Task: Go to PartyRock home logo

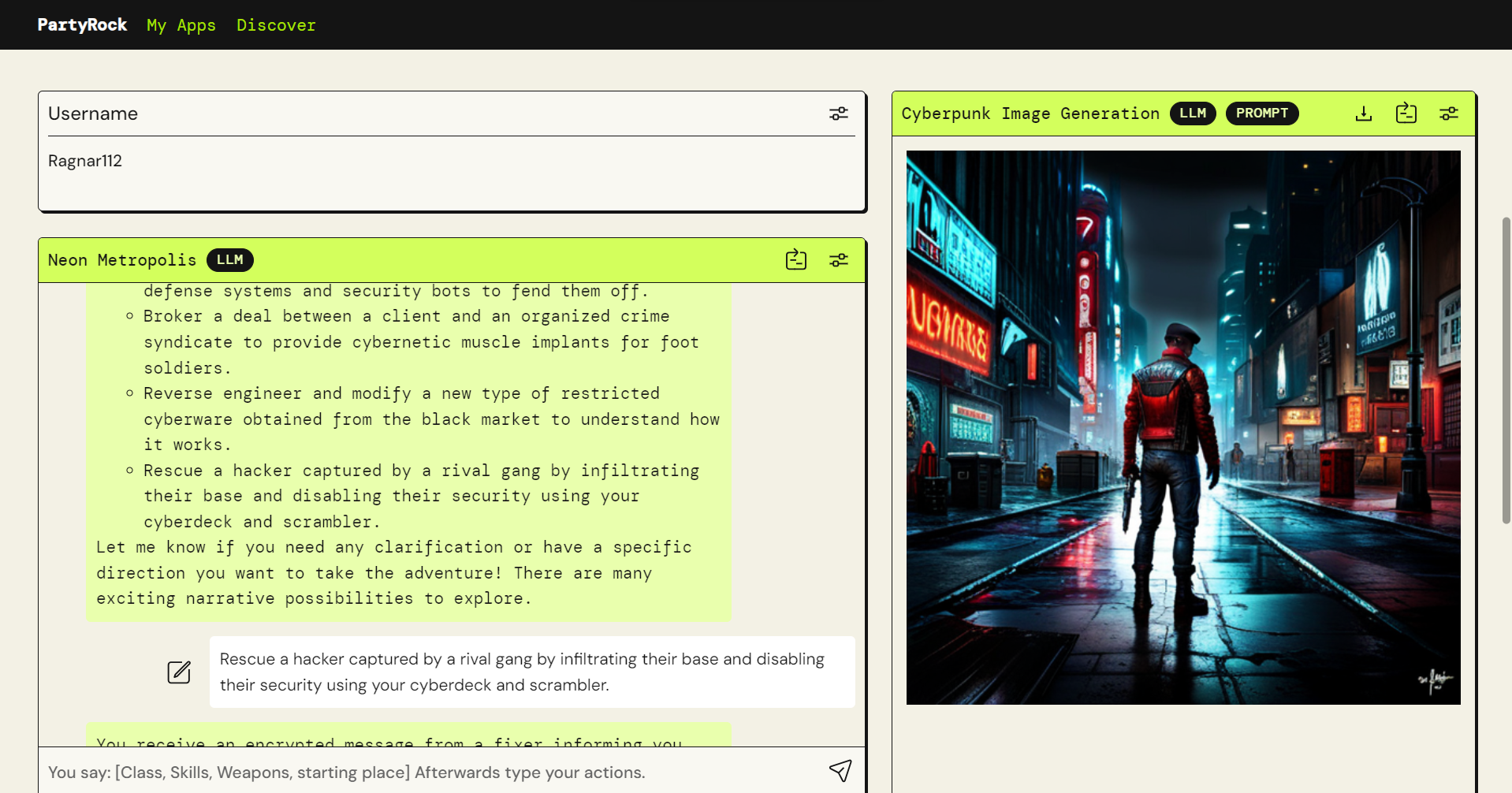Action: coord(82,24)
